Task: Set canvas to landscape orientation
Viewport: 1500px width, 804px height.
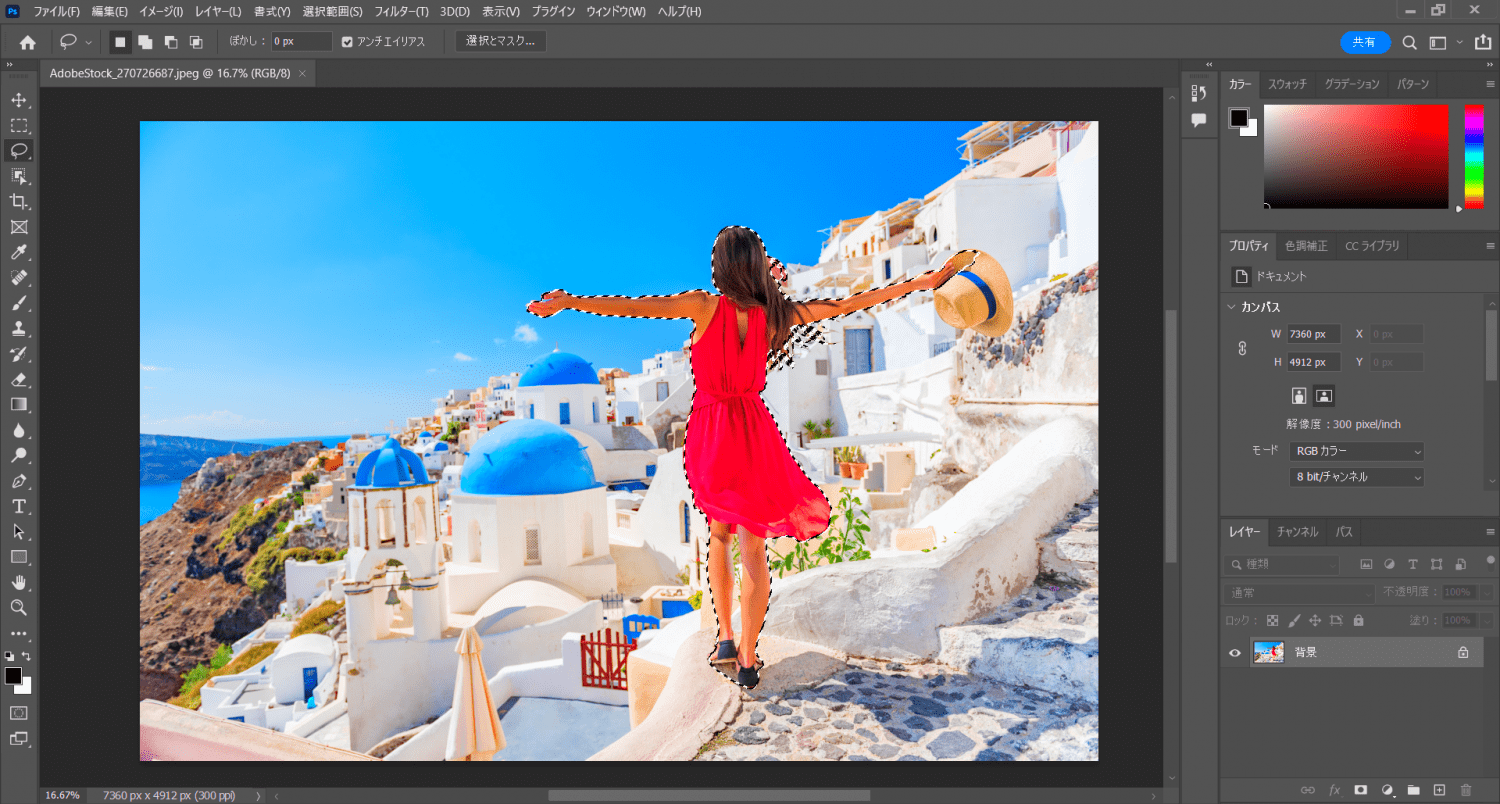Action: pos(1324,395)
